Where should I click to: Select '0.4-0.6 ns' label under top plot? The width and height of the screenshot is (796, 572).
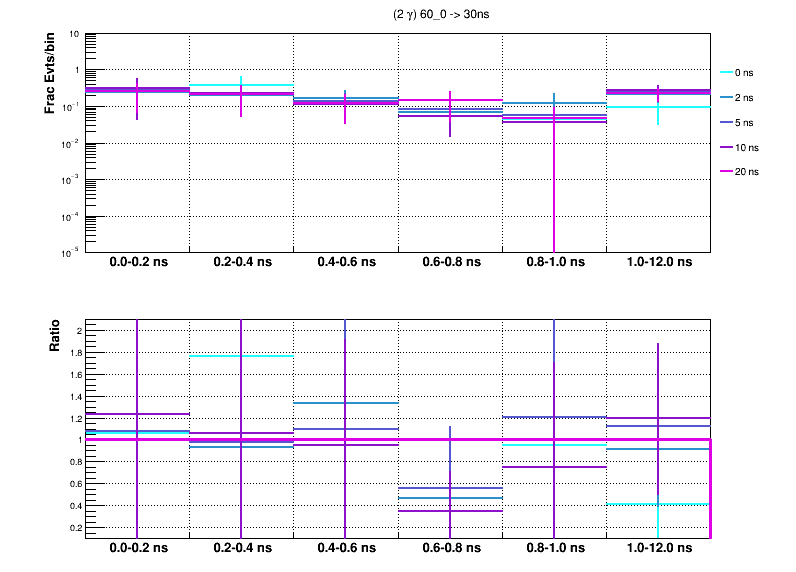pos(346,262)
